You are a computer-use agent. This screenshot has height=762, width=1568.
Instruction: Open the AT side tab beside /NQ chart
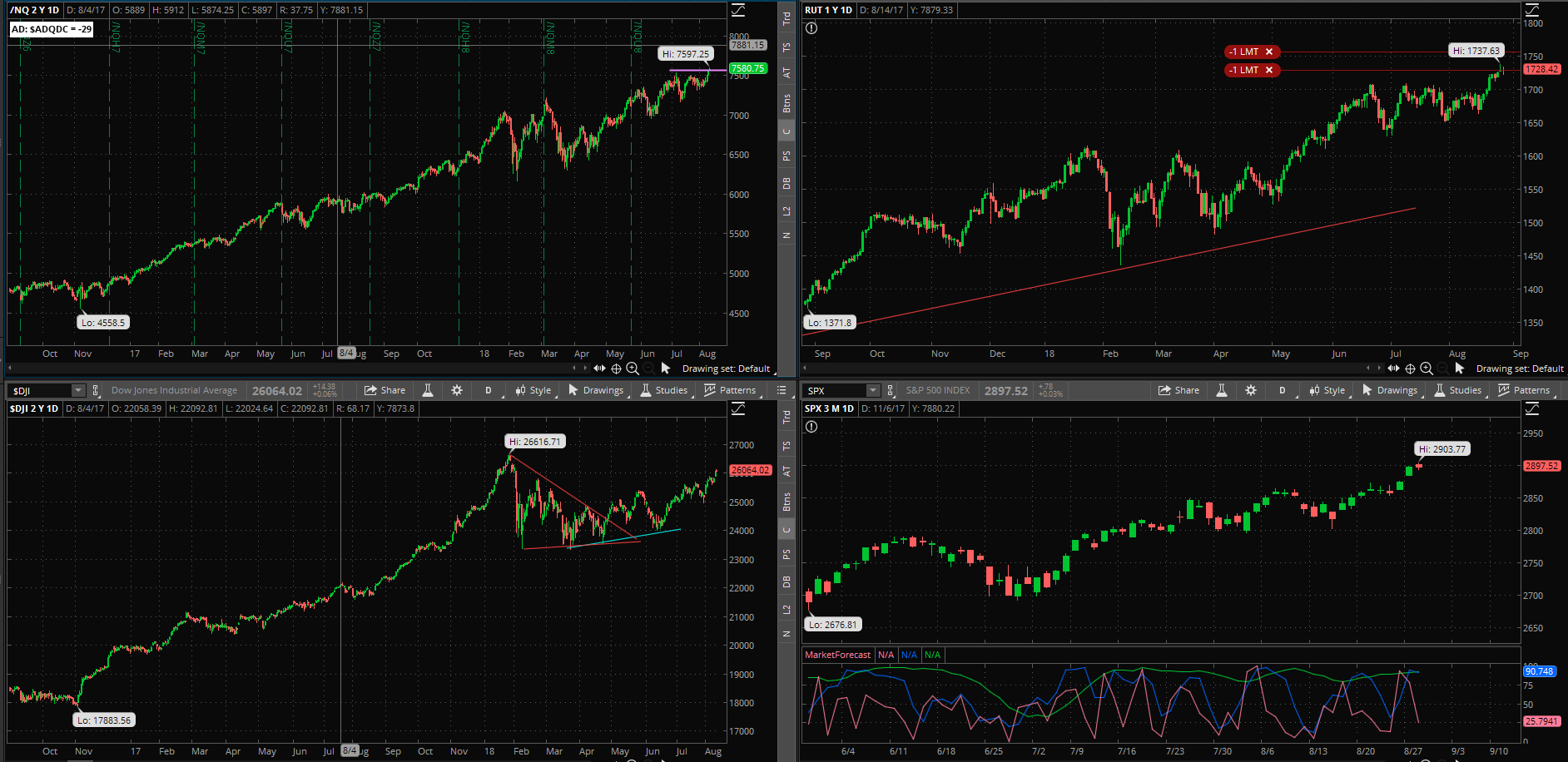[786, 73]
